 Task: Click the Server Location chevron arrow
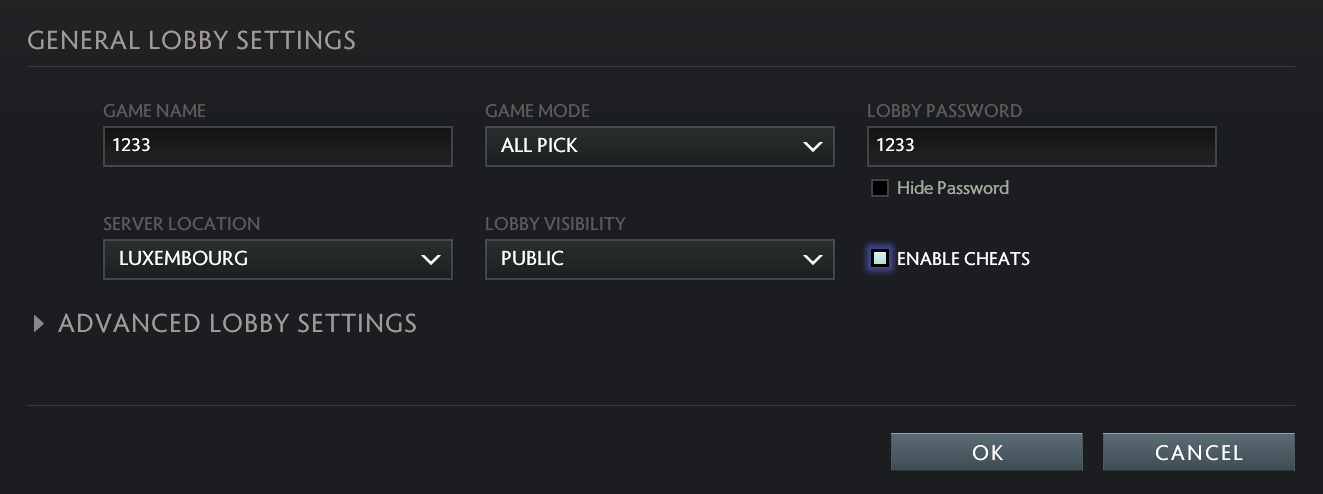pyautogui.click(x=430, y=260)
